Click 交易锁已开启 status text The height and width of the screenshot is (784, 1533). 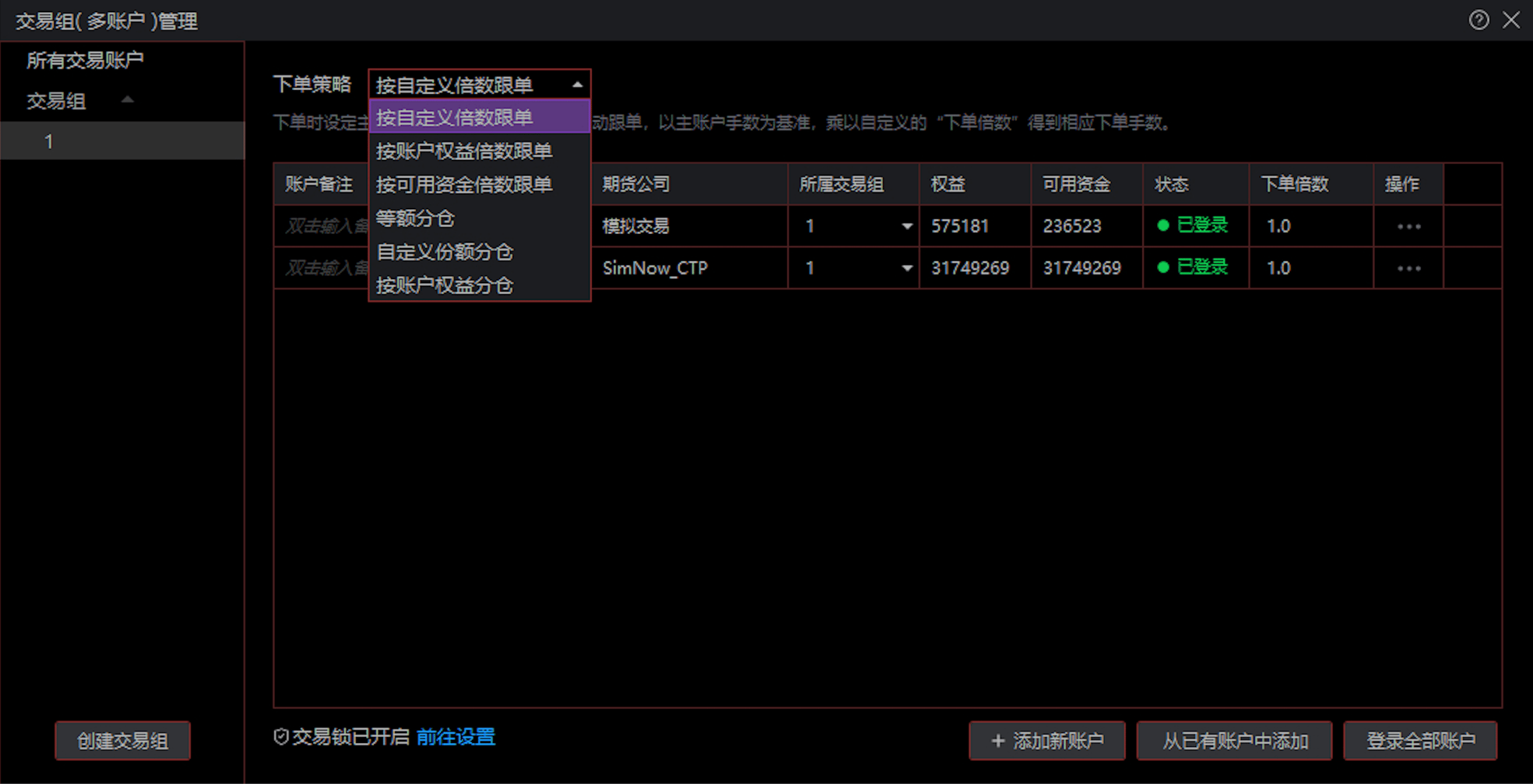pyautogui.click(x=351, y=737)
